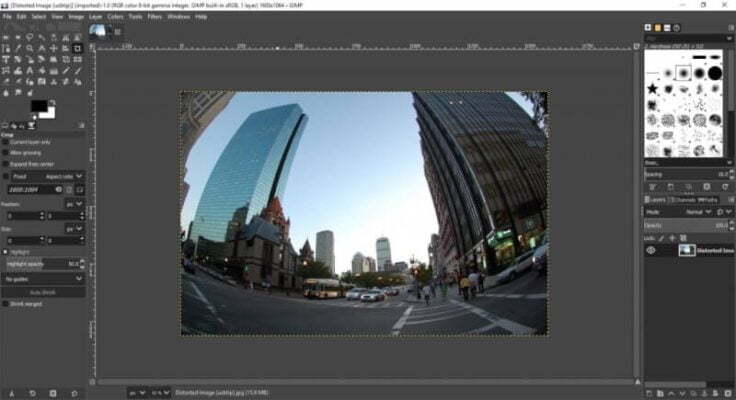
Task: Open the File menu
Action: coord(7,17)
